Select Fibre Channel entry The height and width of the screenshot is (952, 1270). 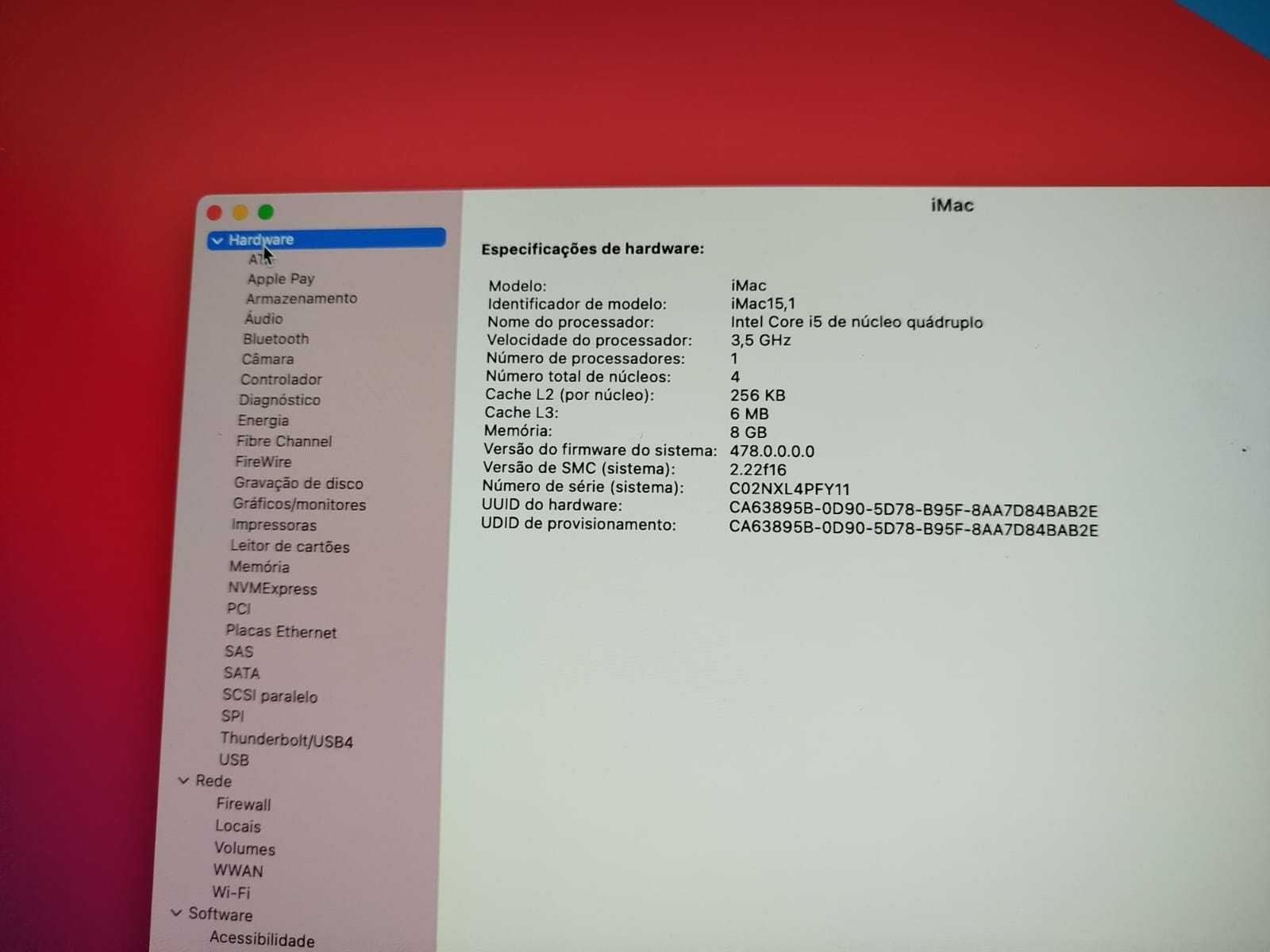click(x=283, y=441)
